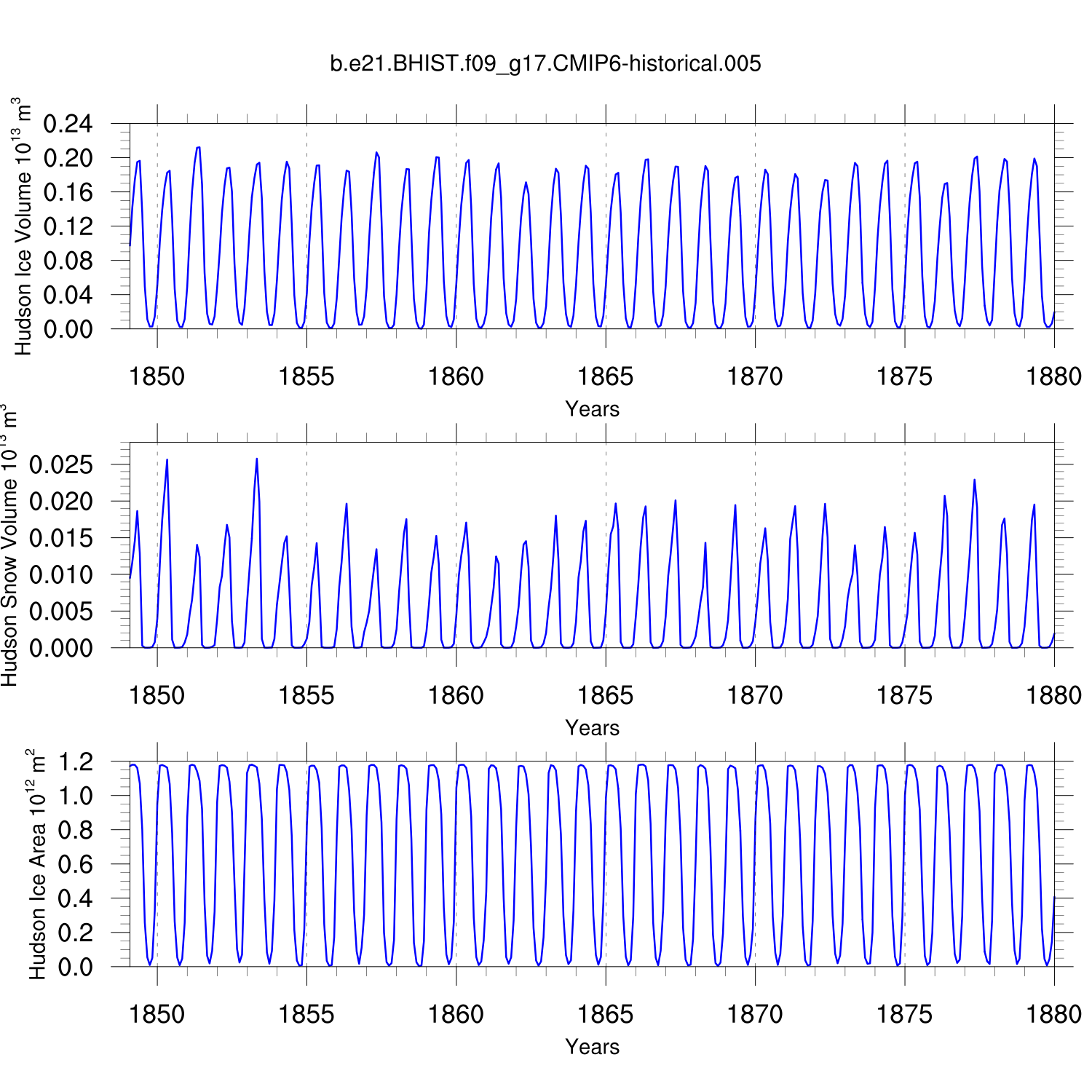Click the Hudson Snow Volume y-axis label

pyautogui.click(x=9, y=545)
